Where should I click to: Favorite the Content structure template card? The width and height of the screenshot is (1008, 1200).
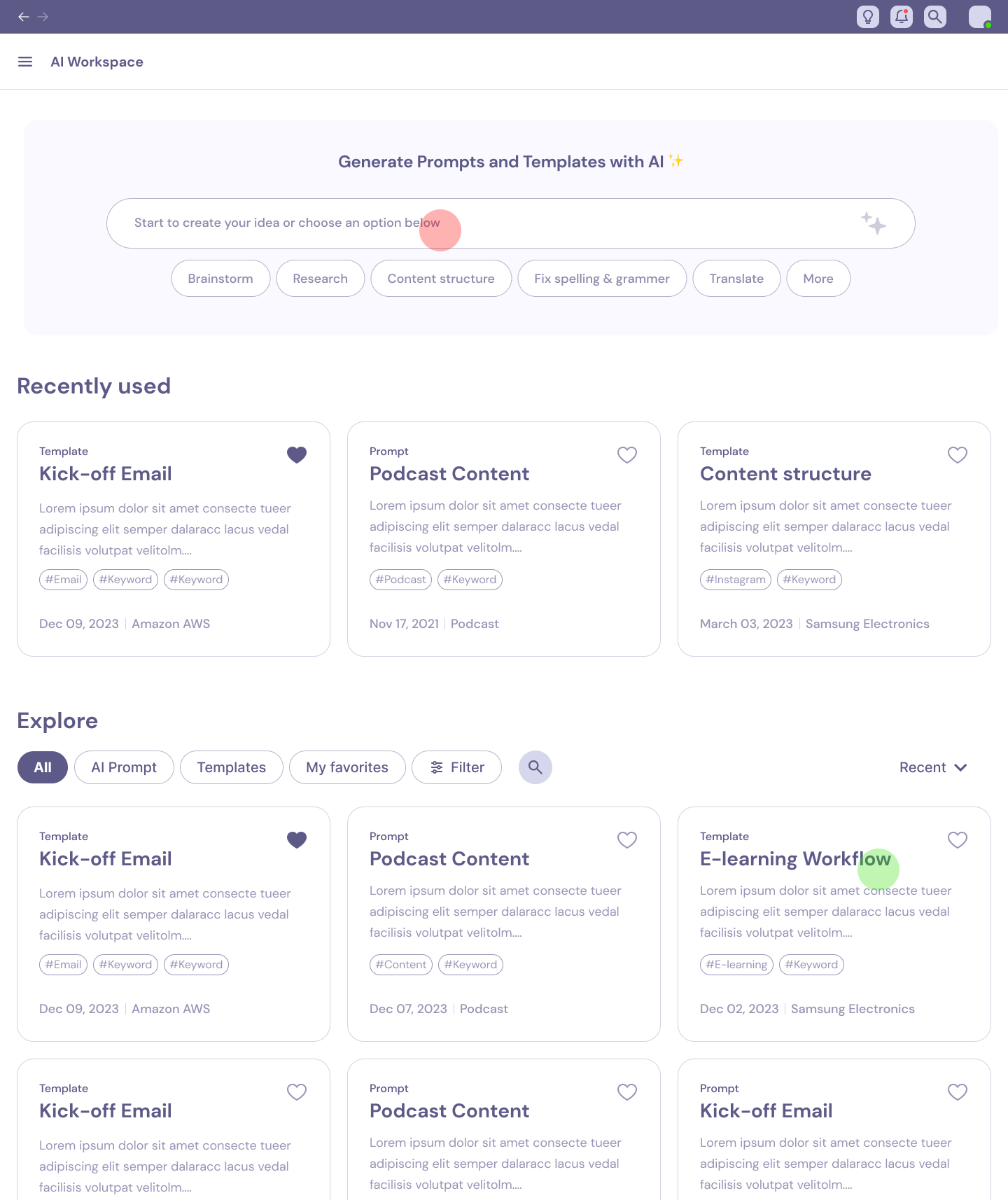click(958, 455)
